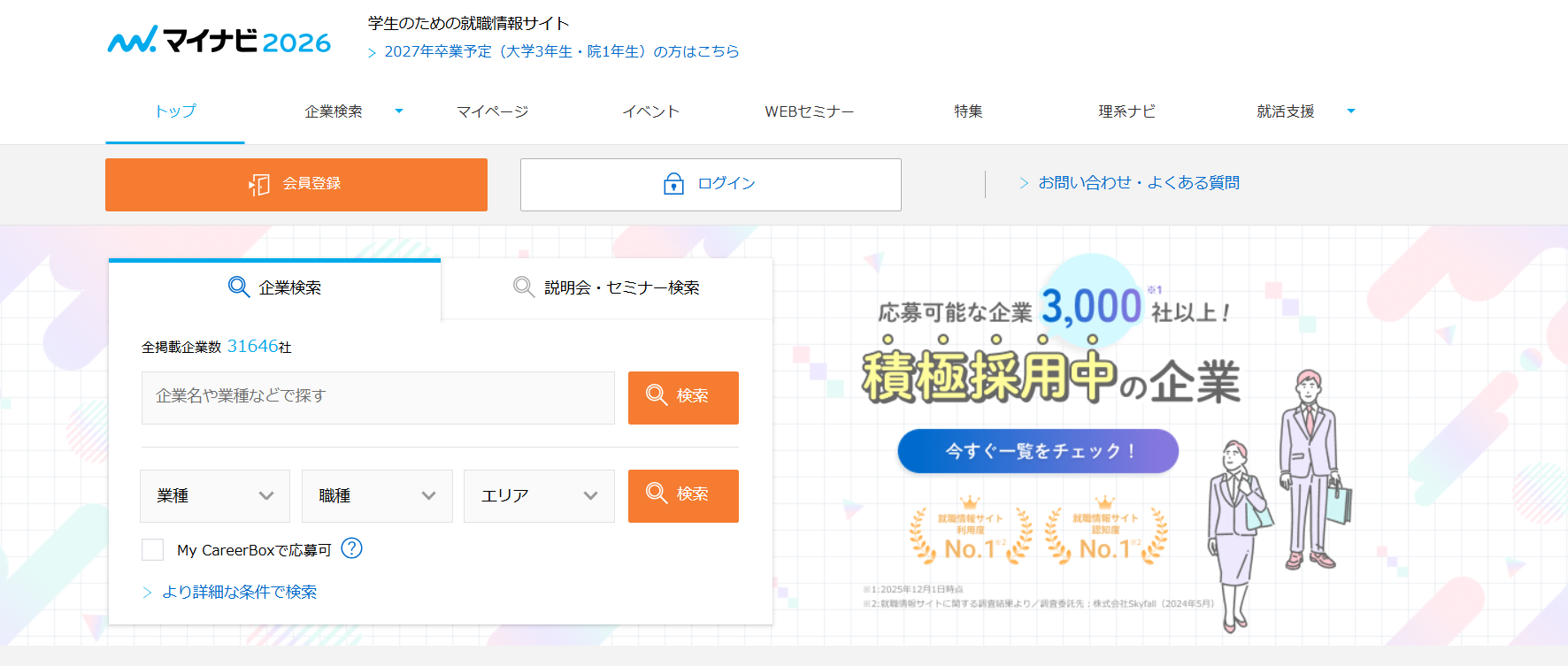
Task: Open 企業検索 in top navigation
Action: click(x=334, y=111)
